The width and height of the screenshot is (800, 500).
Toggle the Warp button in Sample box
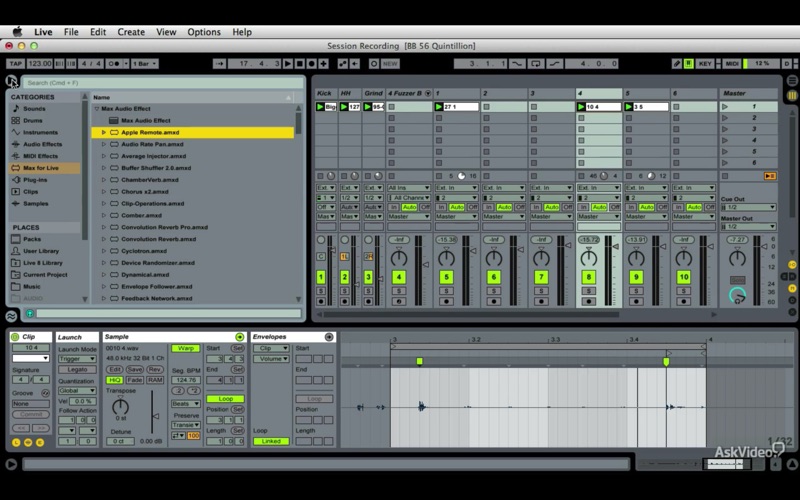(x=186, y=348)
